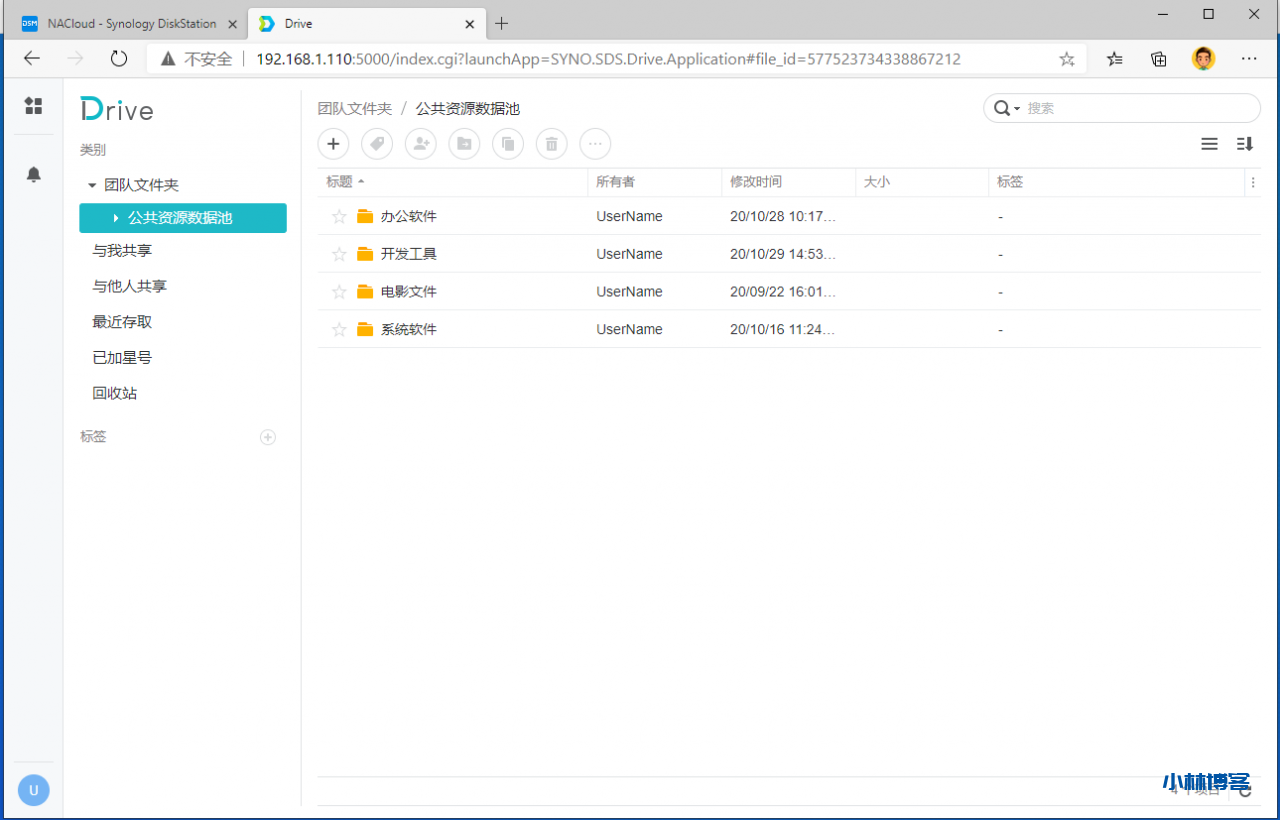Click the plus Create button in toolbar
Viewport: 1280px width, 820px height.
(x=333, y=144)
